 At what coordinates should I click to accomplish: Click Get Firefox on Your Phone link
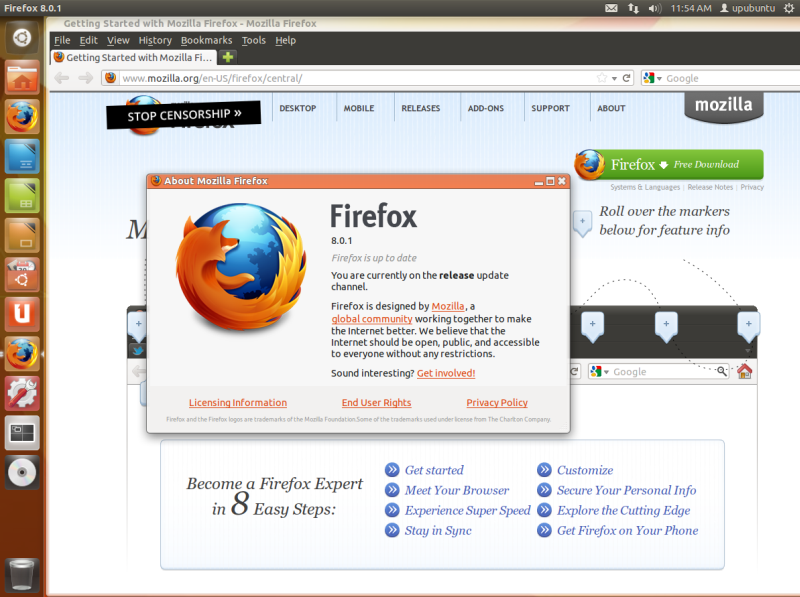627,531
